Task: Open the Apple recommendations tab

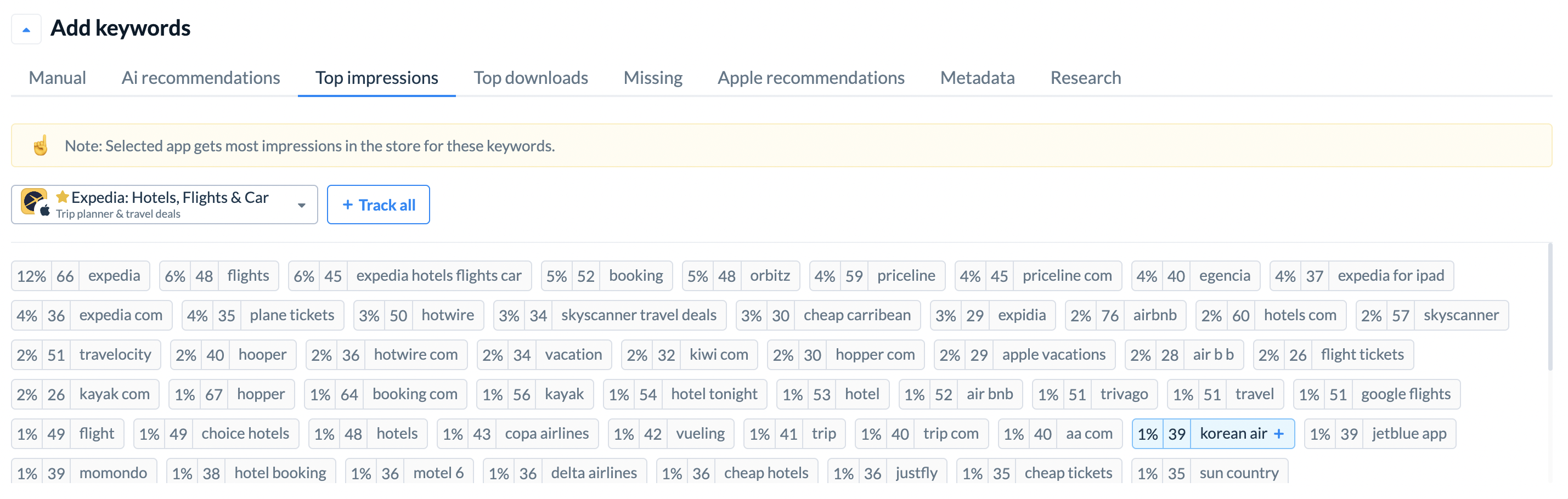Action: 810,78
